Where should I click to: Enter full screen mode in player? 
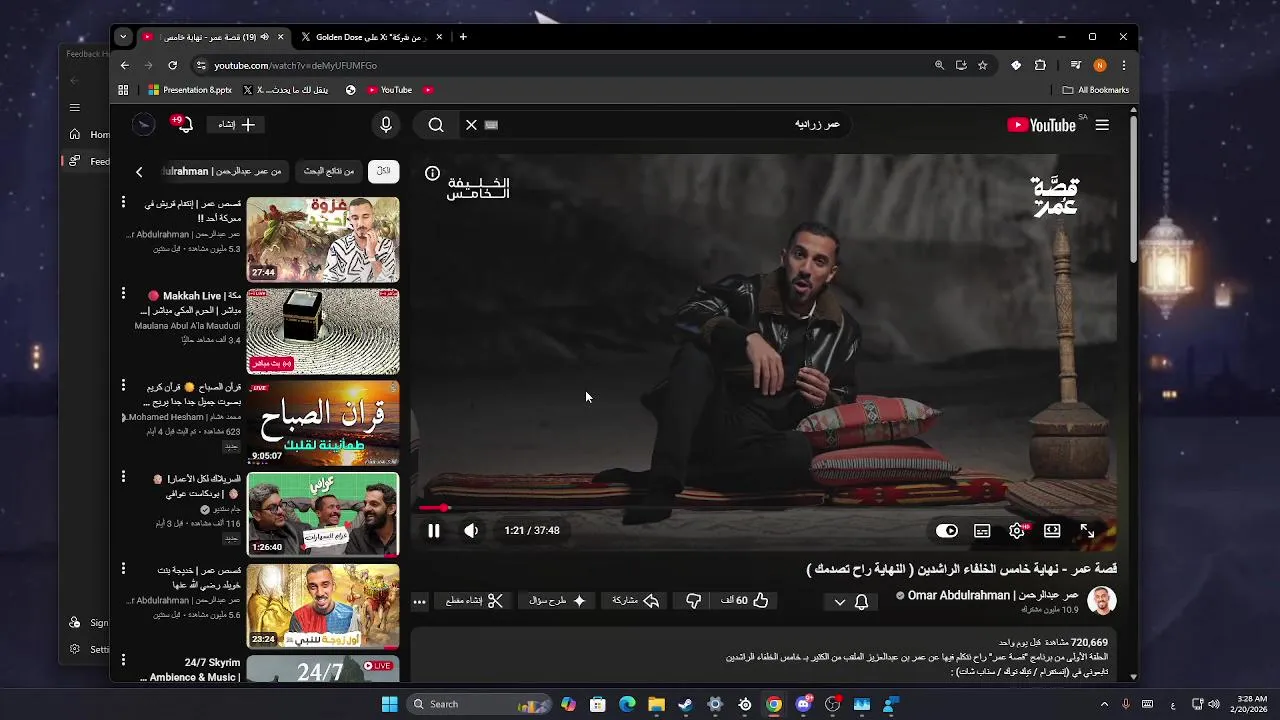(1087, 531)
